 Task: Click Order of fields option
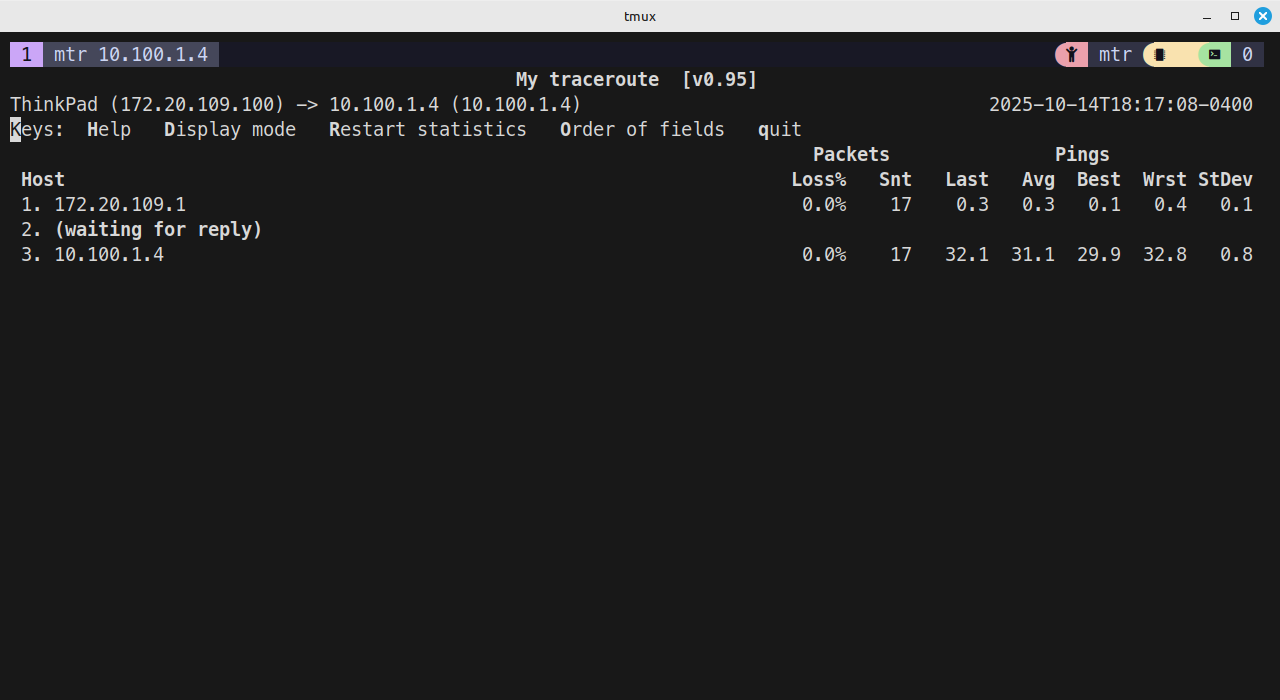click(x=642, y=130)
